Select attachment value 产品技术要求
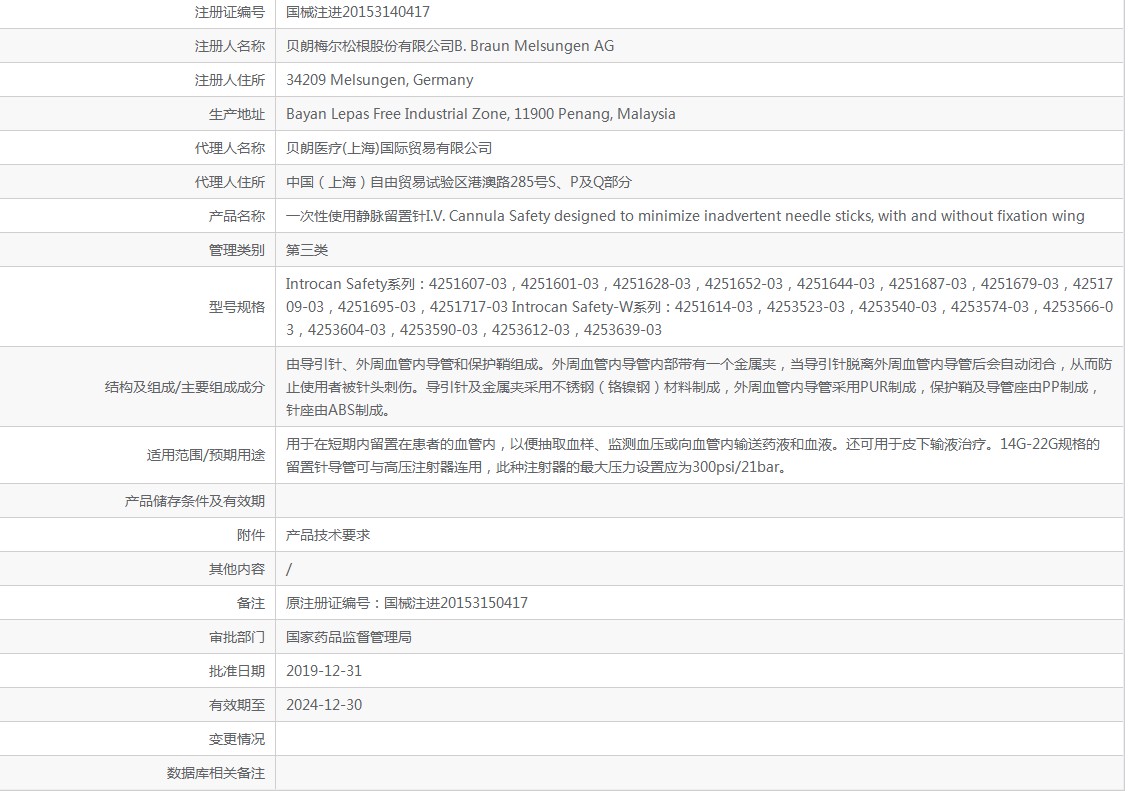 point(328,535)
